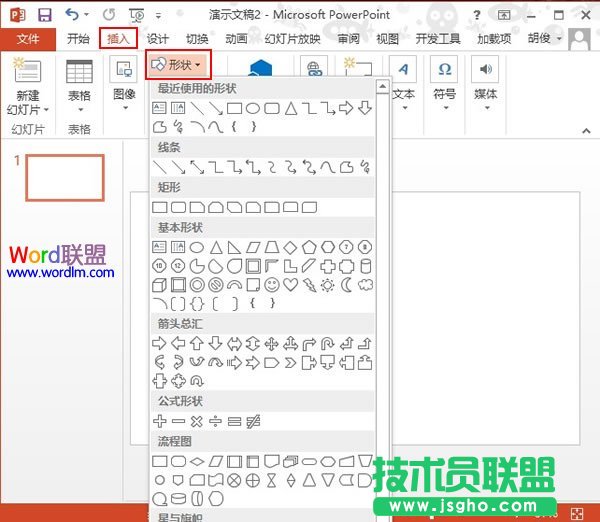This screenshot has width=600, height=522.
Task: Choose the math minus sign shape
Action: (178, 421)
